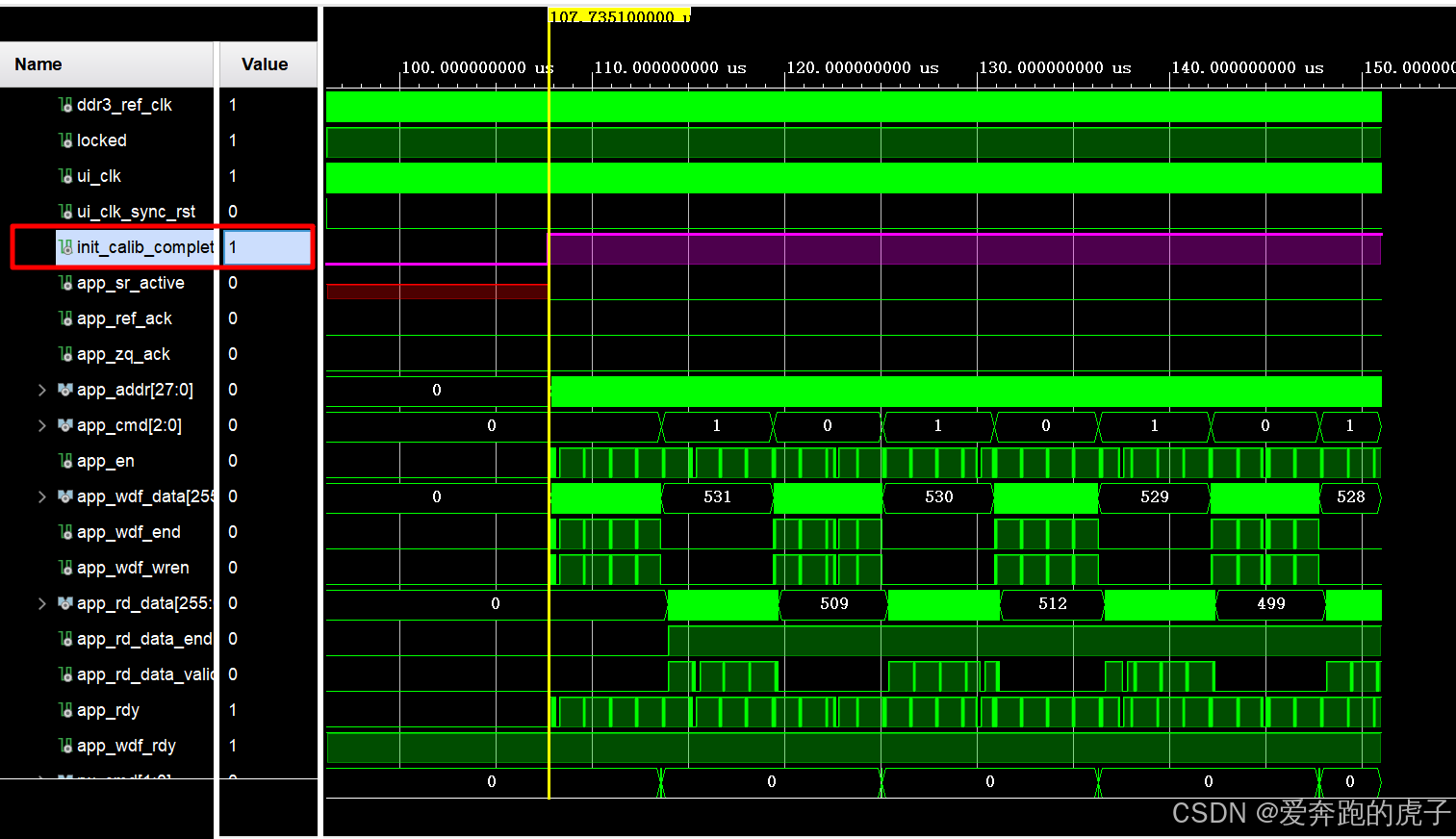Viewport: 1456px width, 839px height.
Task: Expand the app_addr[27:0] bus
Action: 41,390
